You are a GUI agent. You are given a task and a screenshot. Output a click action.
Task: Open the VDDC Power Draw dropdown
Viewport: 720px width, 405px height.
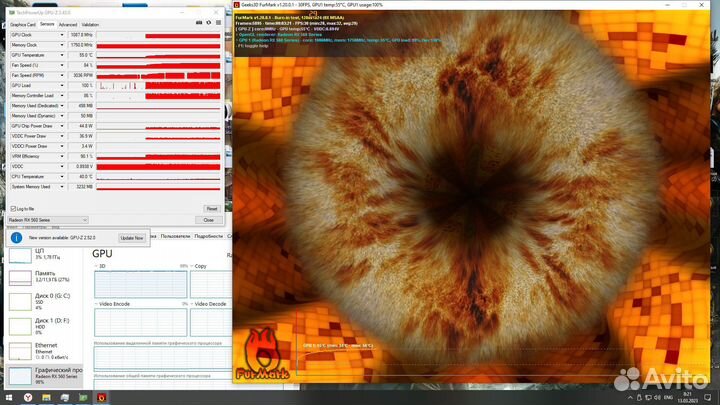(62, 136)
